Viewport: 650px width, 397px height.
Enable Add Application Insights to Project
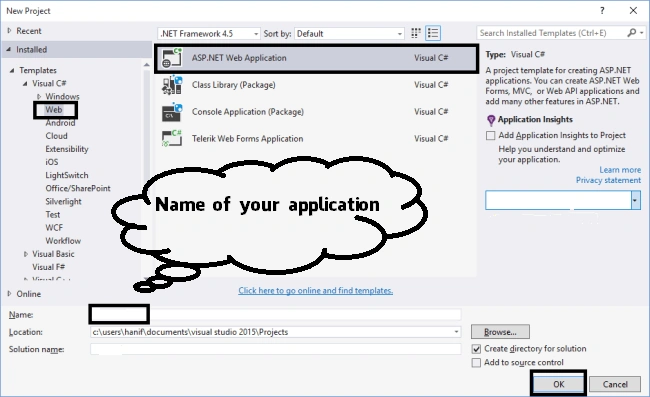(x=490, y=136)
